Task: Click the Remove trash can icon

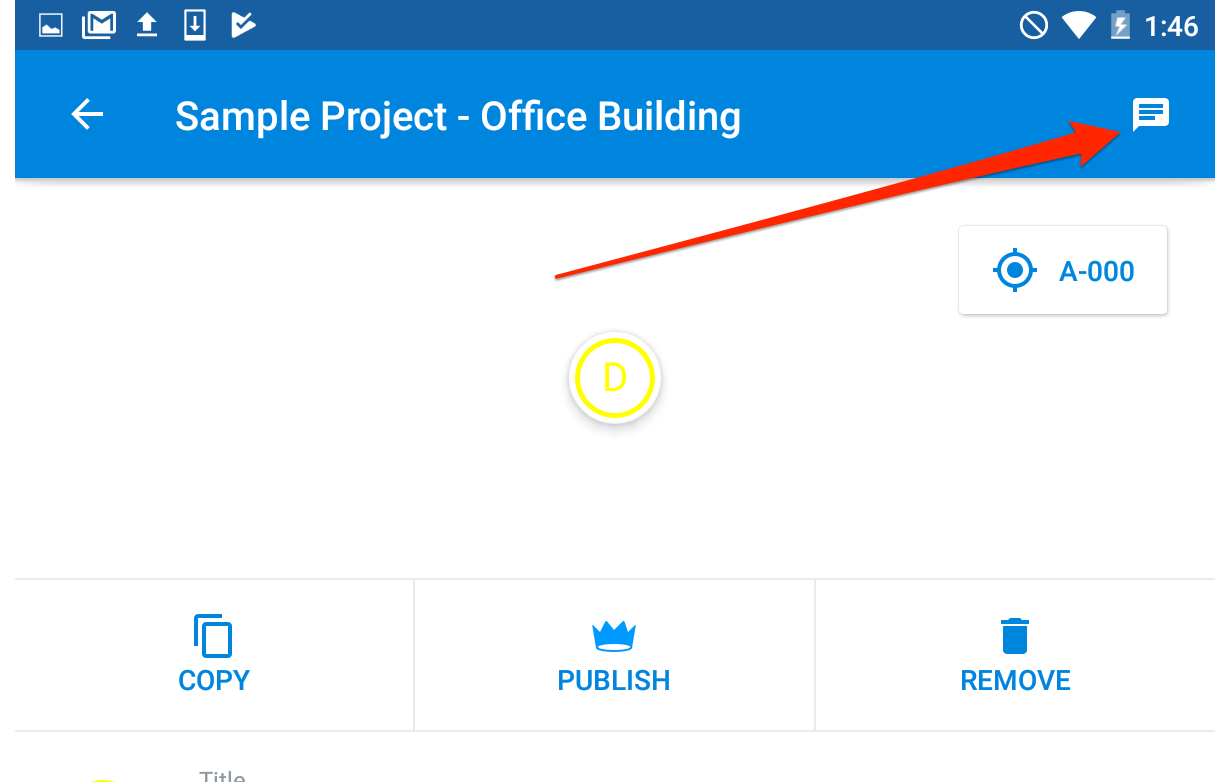Action: pos(1015,636)
